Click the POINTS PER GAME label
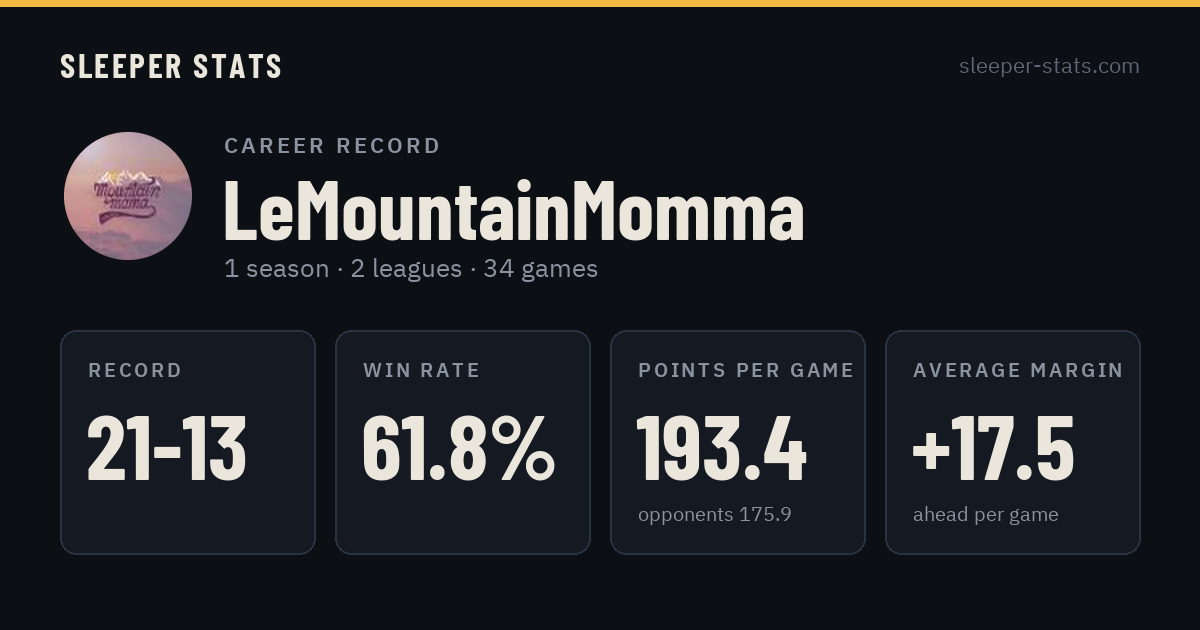This screenshot has height=630, width=1200. coord(746,371)
